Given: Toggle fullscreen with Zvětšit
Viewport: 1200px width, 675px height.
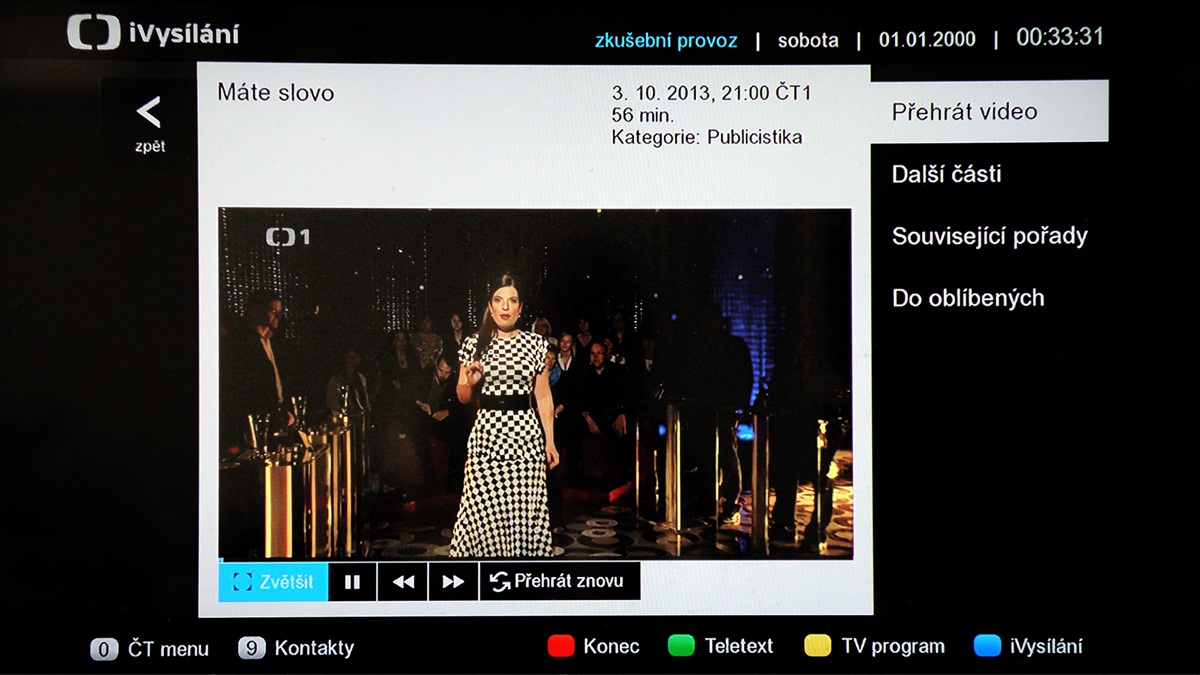Looking at the screenshot, I should 272,581.
